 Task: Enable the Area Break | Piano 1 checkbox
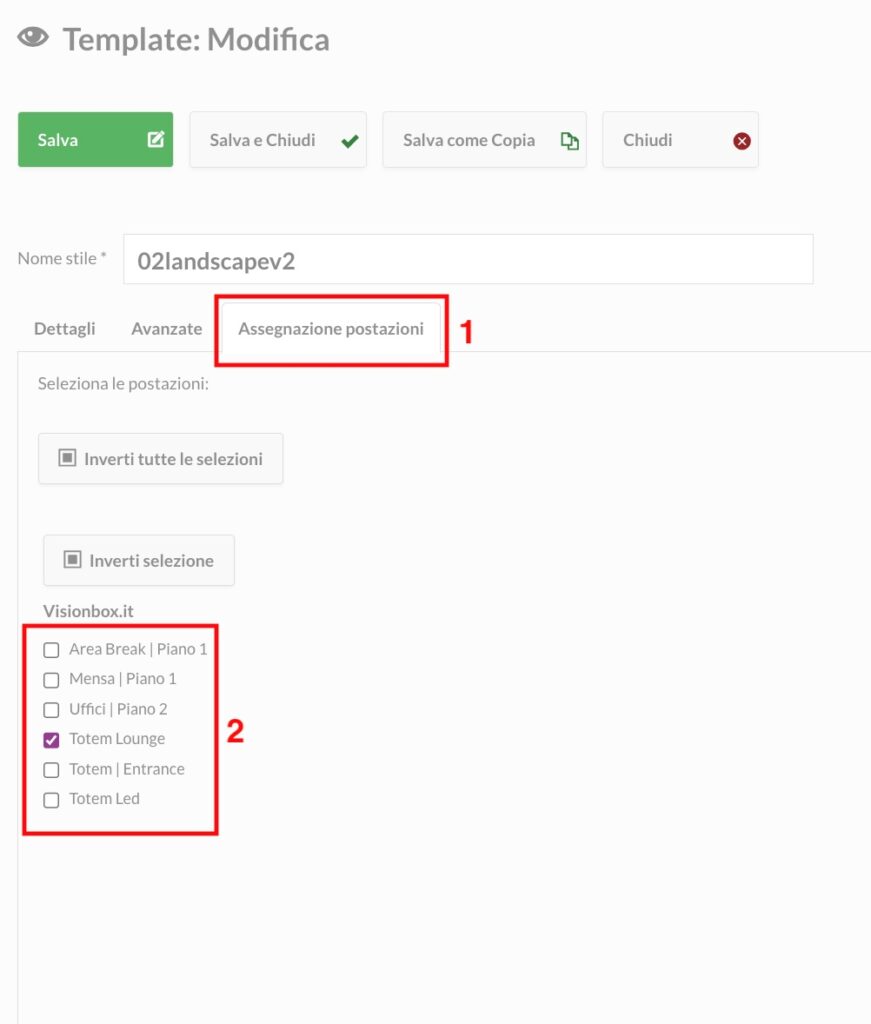click(51, 650)
